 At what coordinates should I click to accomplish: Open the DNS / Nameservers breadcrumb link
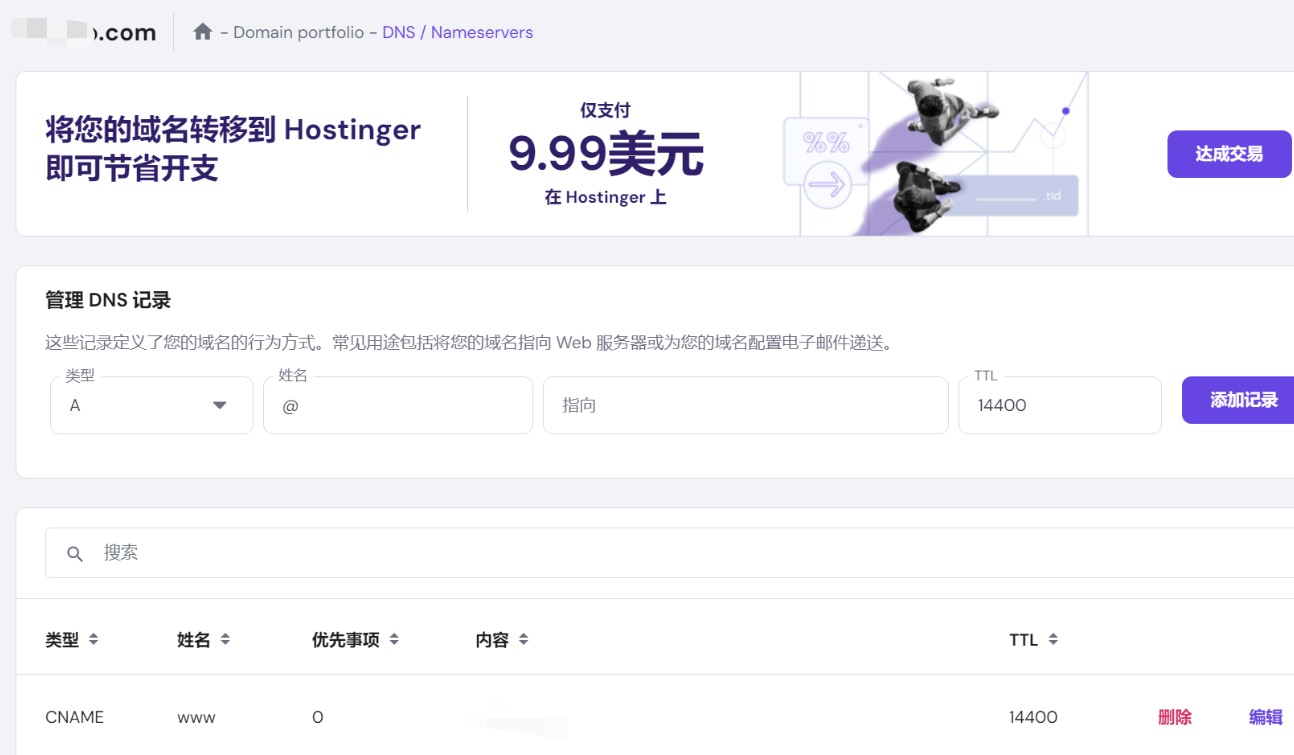455,31
